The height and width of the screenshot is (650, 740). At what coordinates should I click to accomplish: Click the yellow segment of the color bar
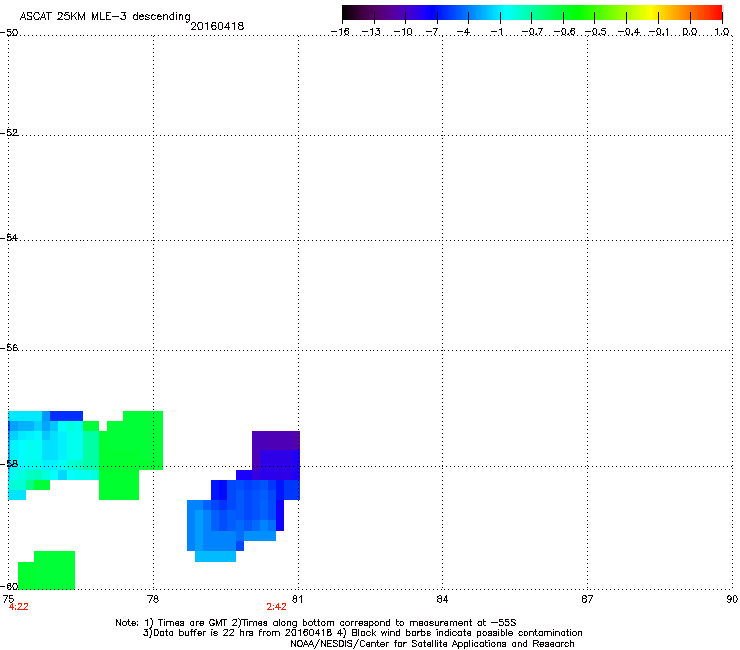click(x=651, y=13)
